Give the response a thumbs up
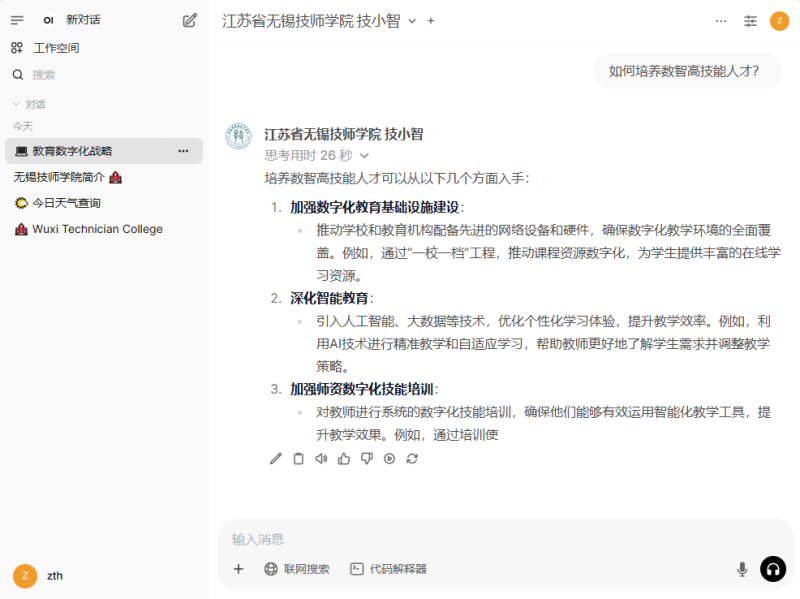The image size is (800, 599). click(x=344, y=459)
